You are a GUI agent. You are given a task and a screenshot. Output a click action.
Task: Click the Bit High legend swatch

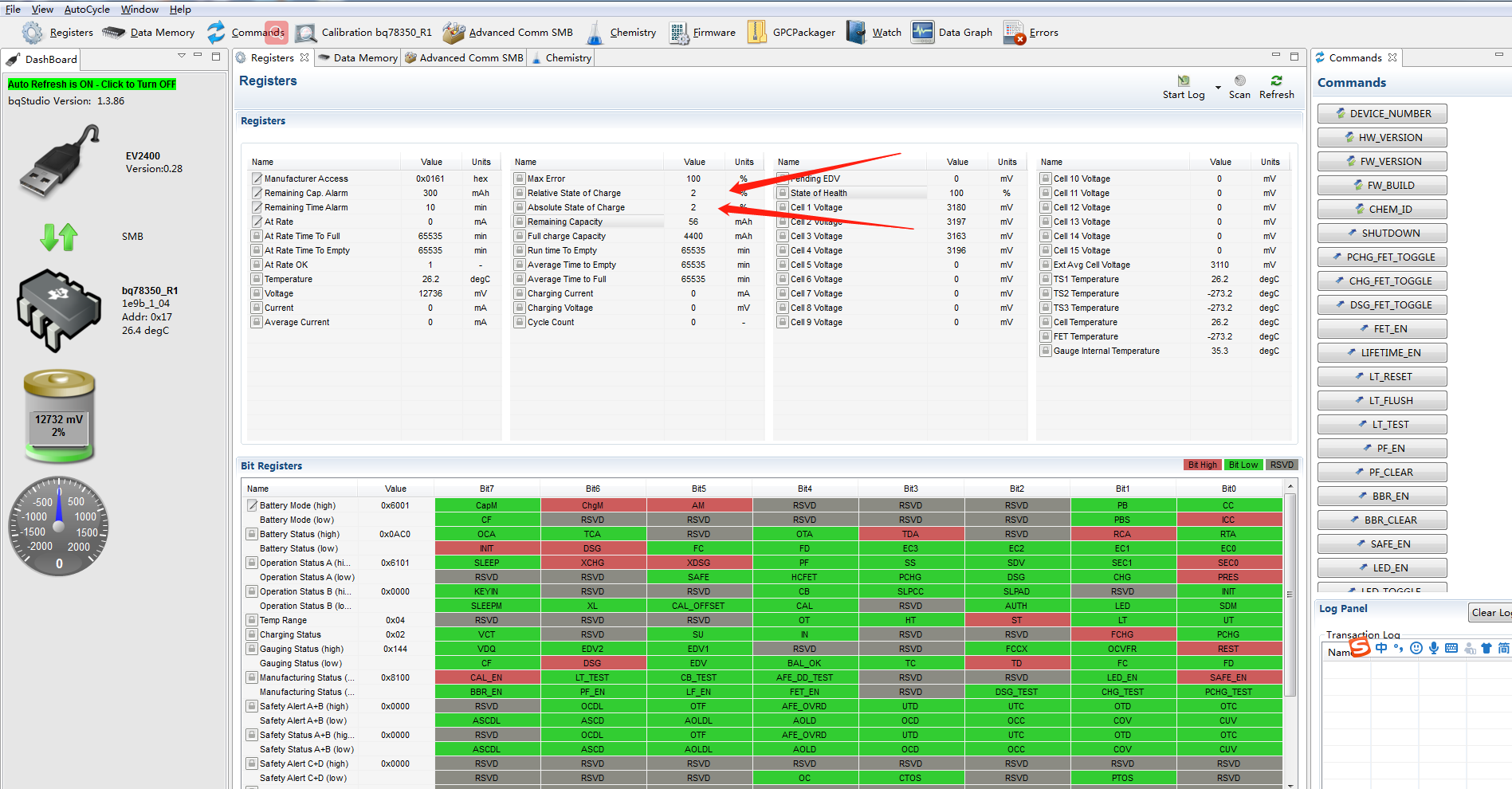(1202, 465)
